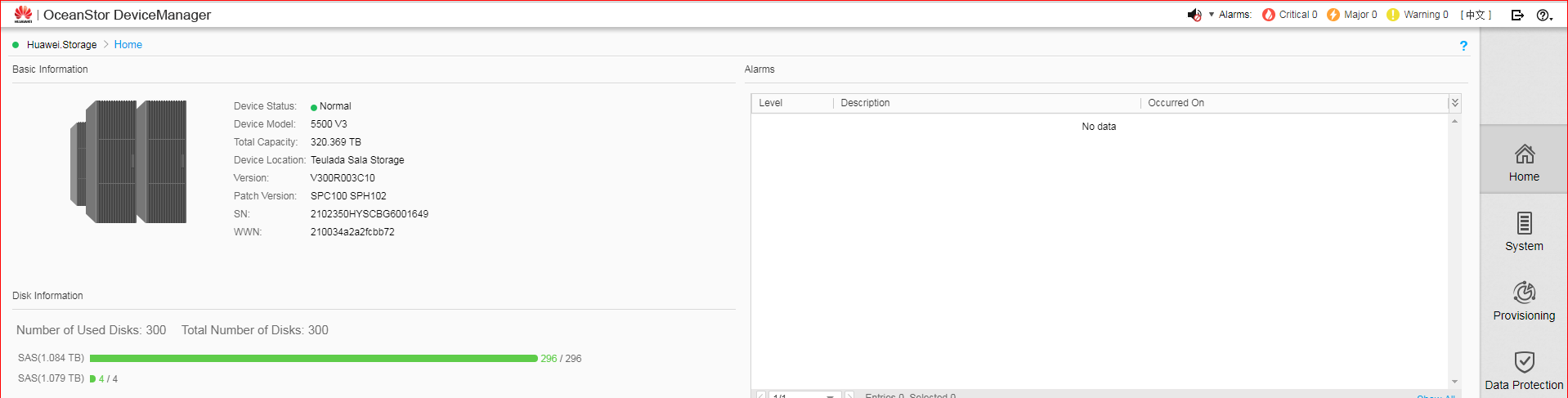The width and height of the screenshot is (1568, 398).
Task: Click the Warning alarm exclamation icon
Action: pyautogui.click(x=1393, y=15)
